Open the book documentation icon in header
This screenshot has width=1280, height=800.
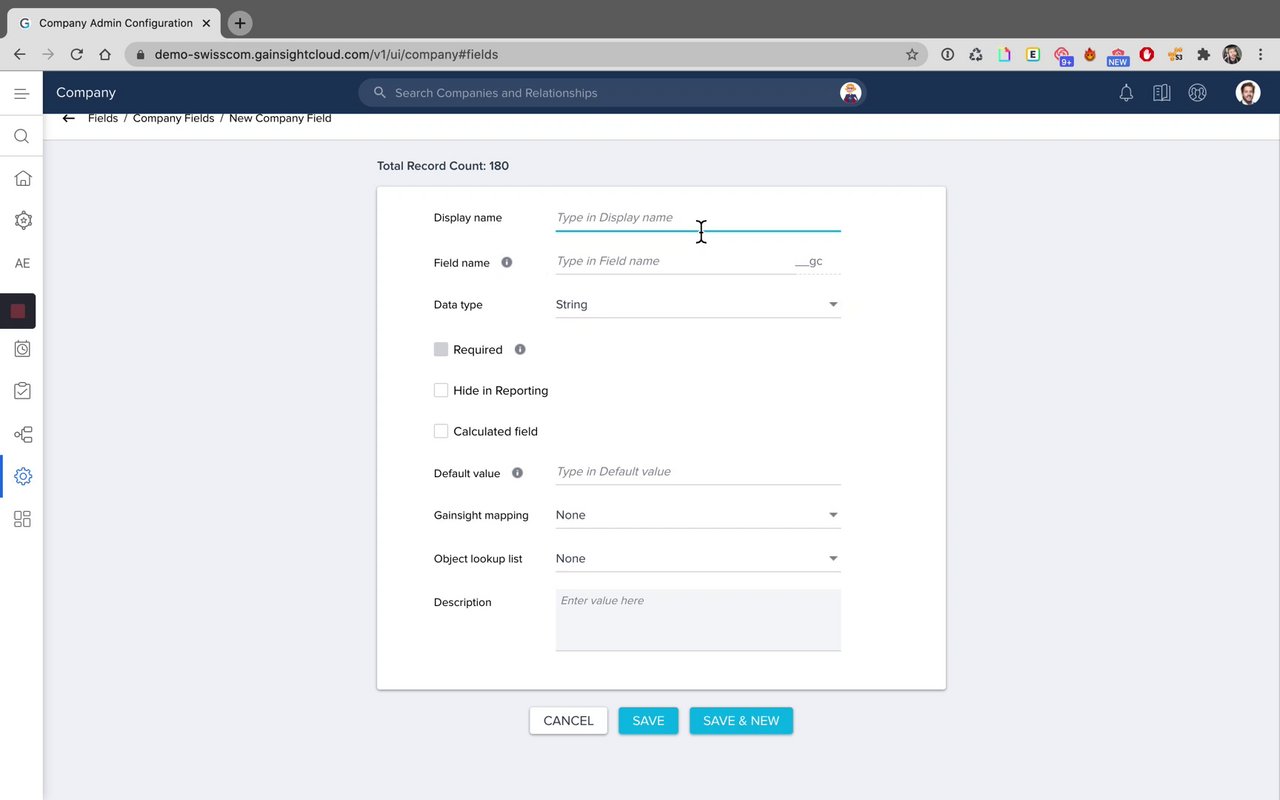pyautogui.click(x=1161, y=93)
